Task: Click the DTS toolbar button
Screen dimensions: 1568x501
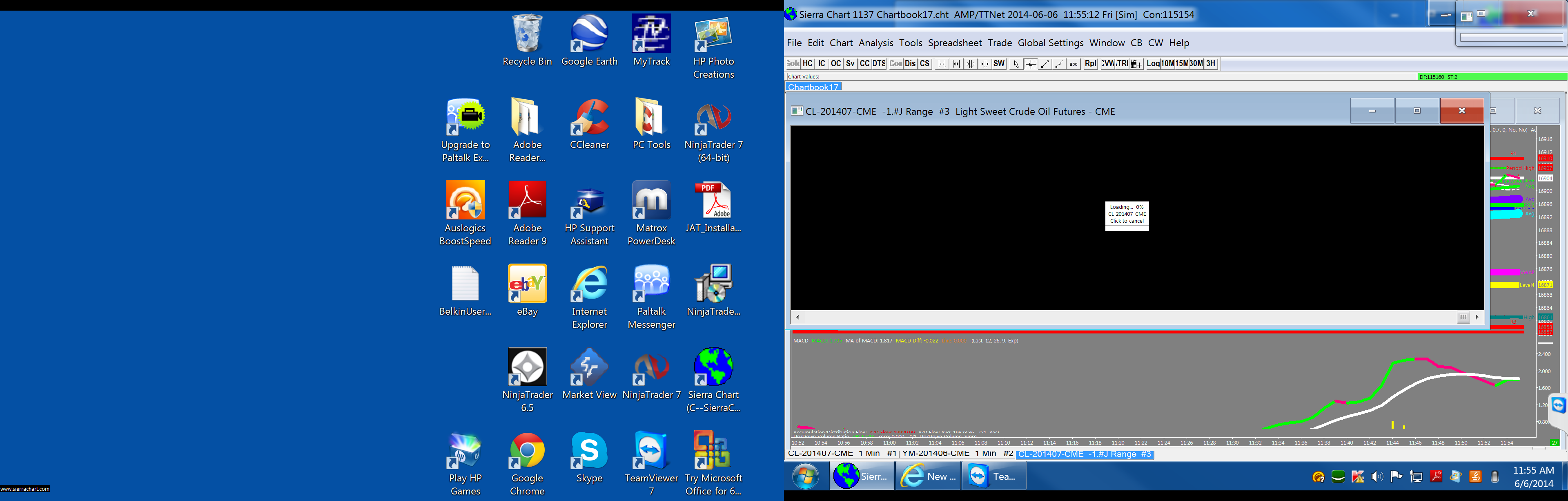Action: point(878,63)
